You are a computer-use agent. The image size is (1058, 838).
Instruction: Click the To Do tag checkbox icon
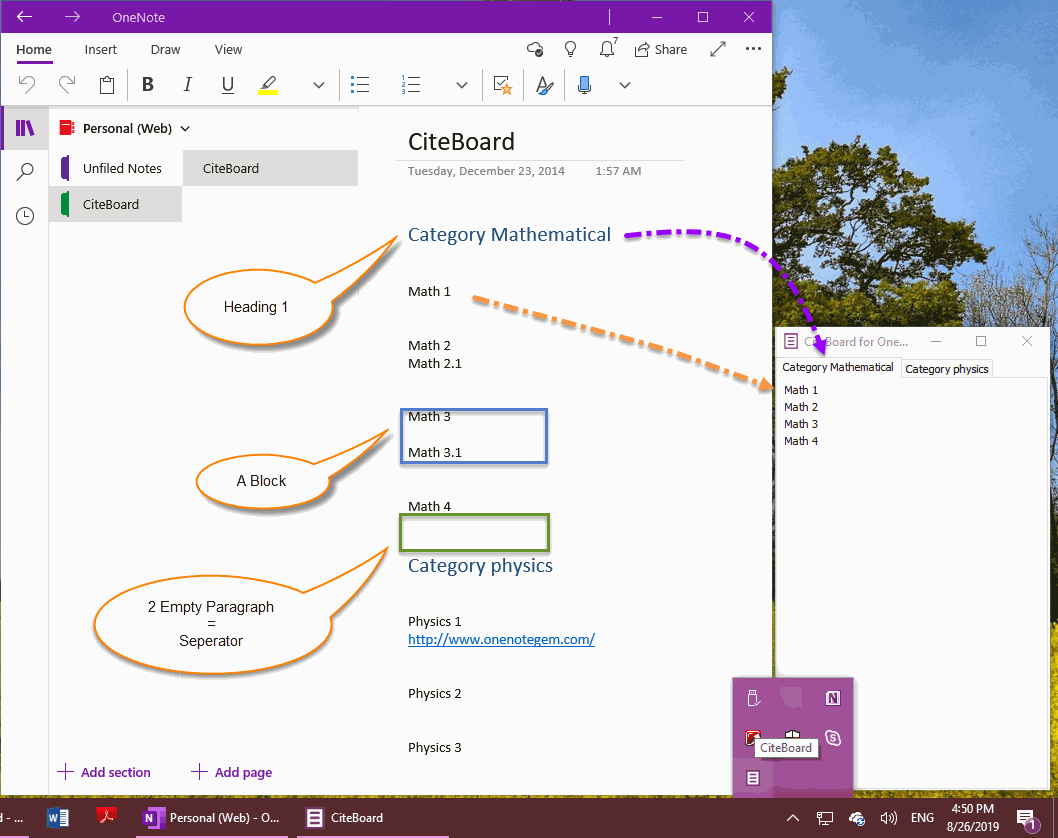[x=503, y=85]
